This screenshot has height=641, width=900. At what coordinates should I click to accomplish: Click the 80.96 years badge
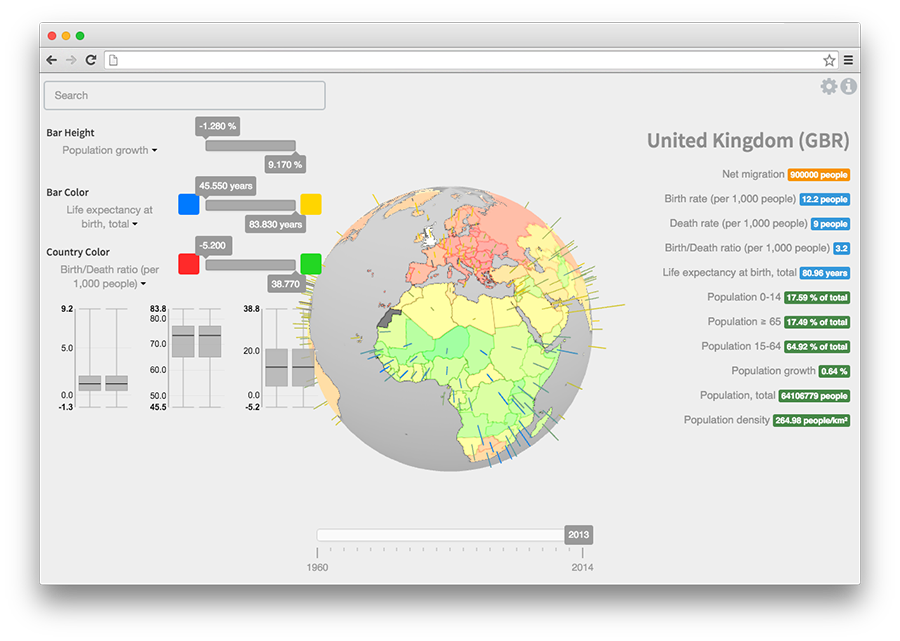825,274
